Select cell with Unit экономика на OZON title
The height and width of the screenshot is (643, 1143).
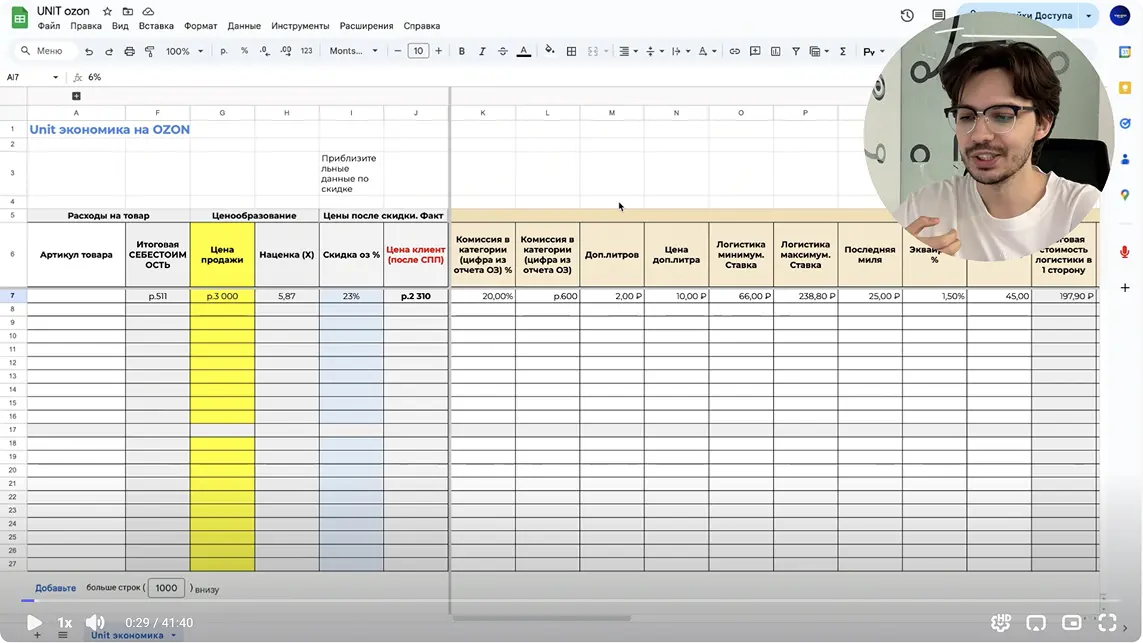tap(76, 130)
